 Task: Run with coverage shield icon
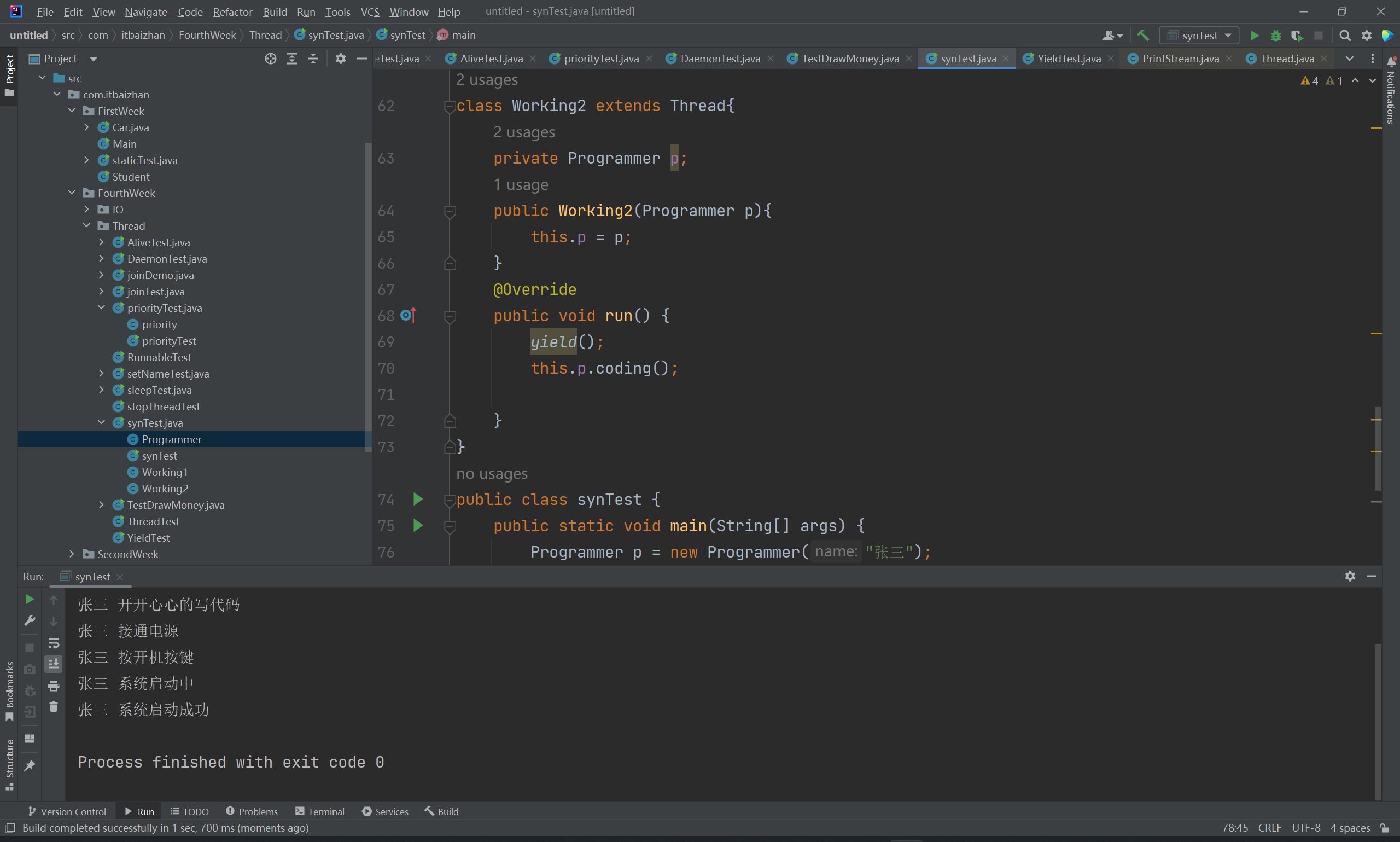click(x=1297, y=36)
